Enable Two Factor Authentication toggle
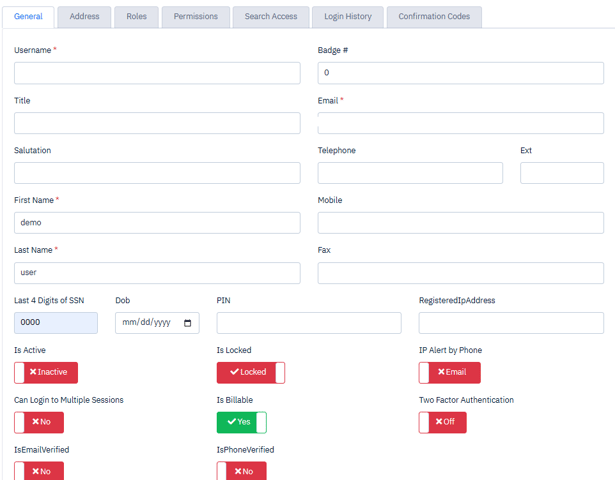615x480 pixels. 442,422
